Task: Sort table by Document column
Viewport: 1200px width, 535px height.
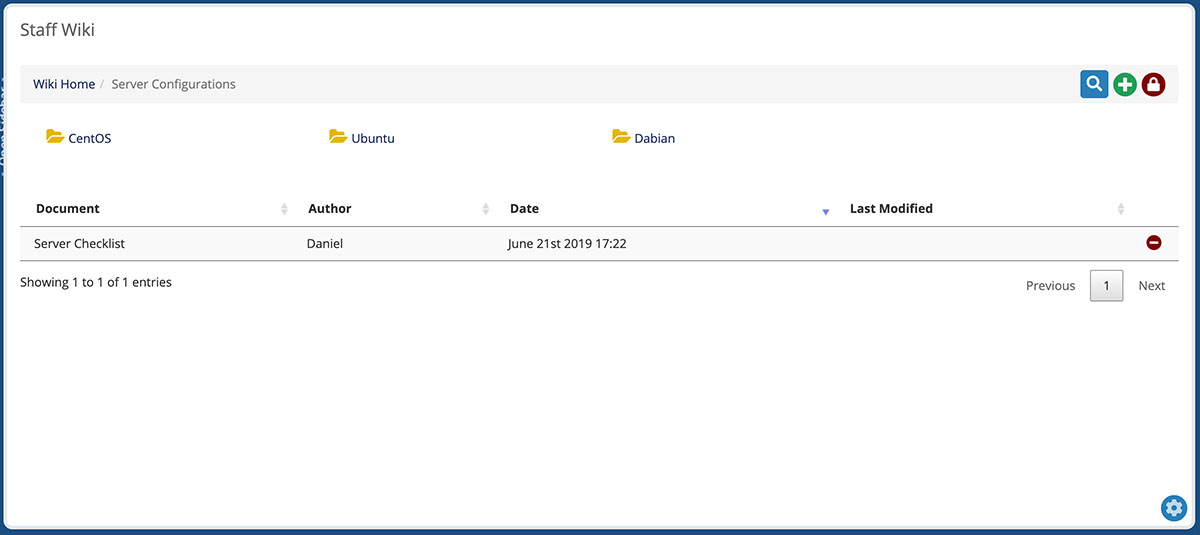Action: coord(68,209)
